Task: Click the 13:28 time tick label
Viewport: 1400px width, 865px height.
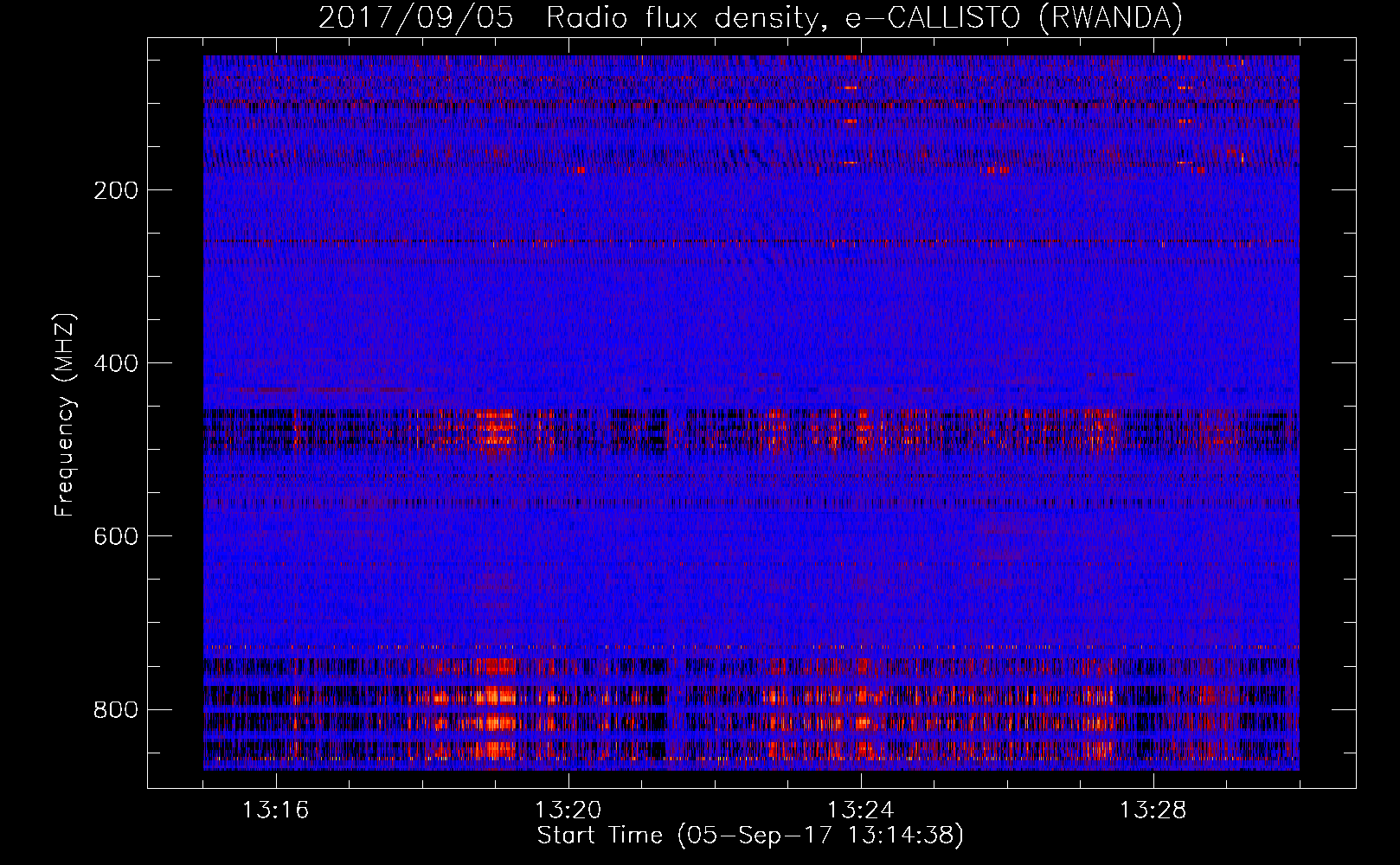Action: tap(1153, 811)
